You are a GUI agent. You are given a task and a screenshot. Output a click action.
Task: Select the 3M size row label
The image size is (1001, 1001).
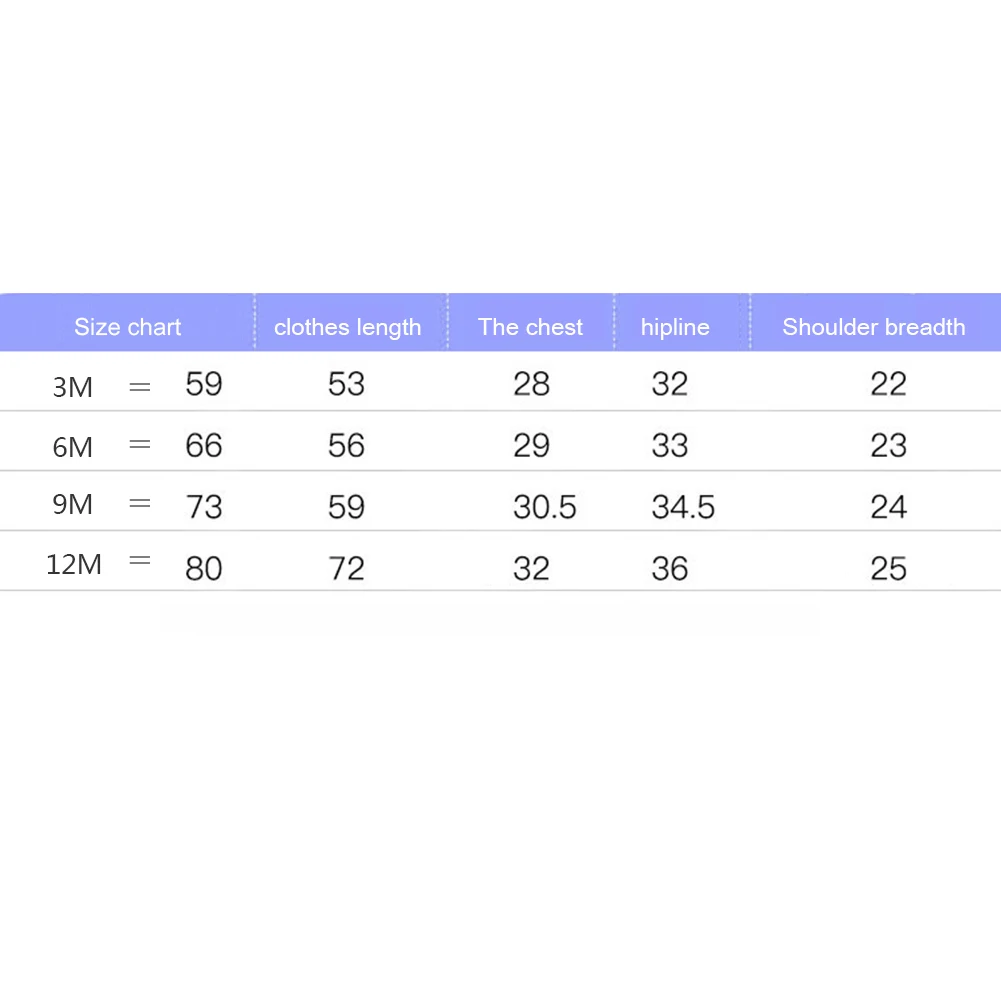coord(73,387)
